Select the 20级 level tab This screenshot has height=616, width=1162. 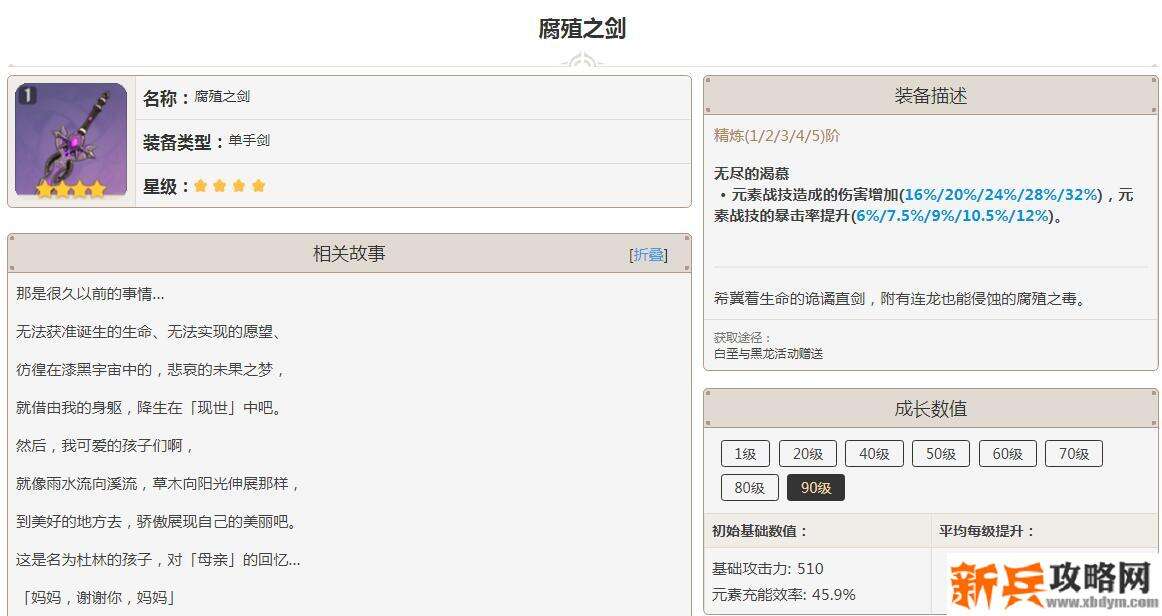click(x=807, y=454)
